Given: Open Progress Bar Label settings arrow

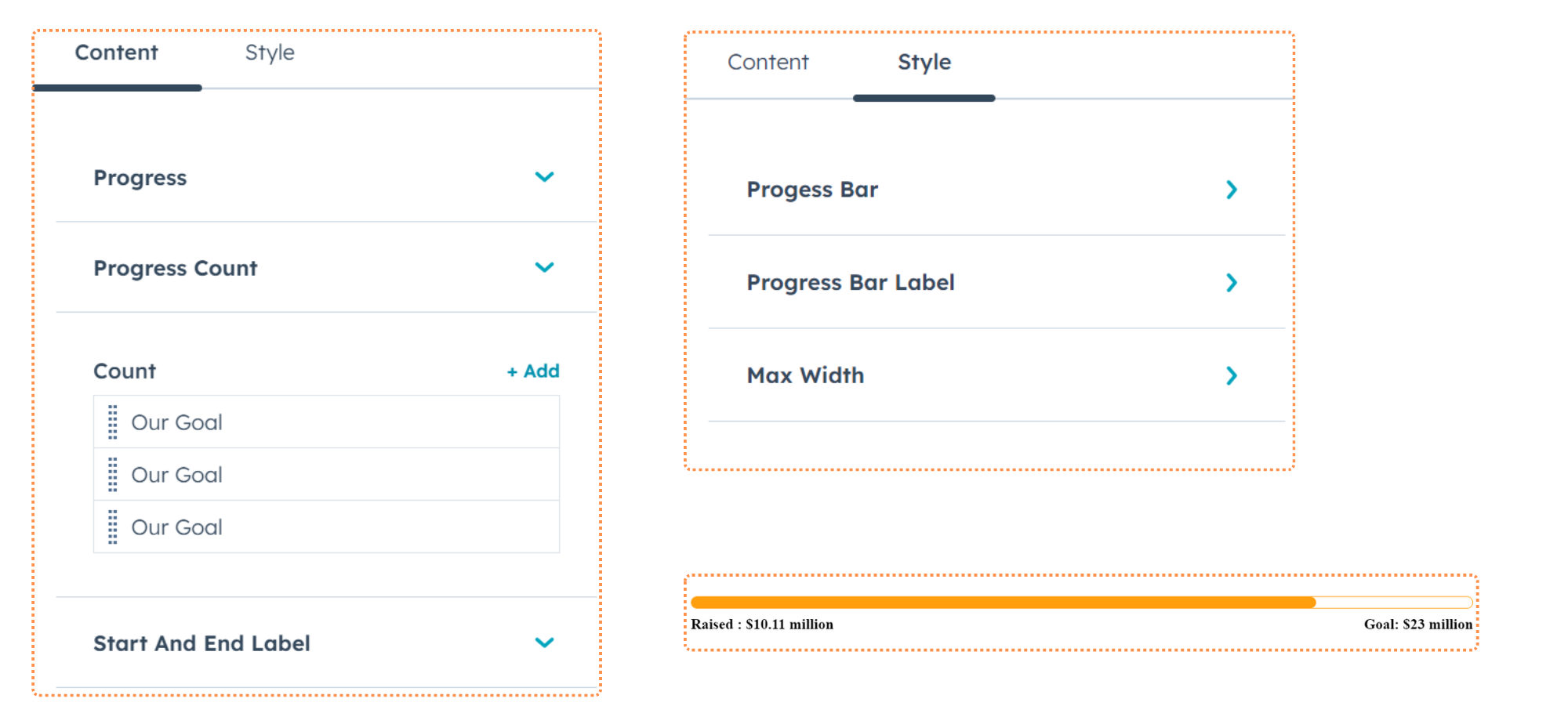Looking at the screenshot, I should [1231, 283].
